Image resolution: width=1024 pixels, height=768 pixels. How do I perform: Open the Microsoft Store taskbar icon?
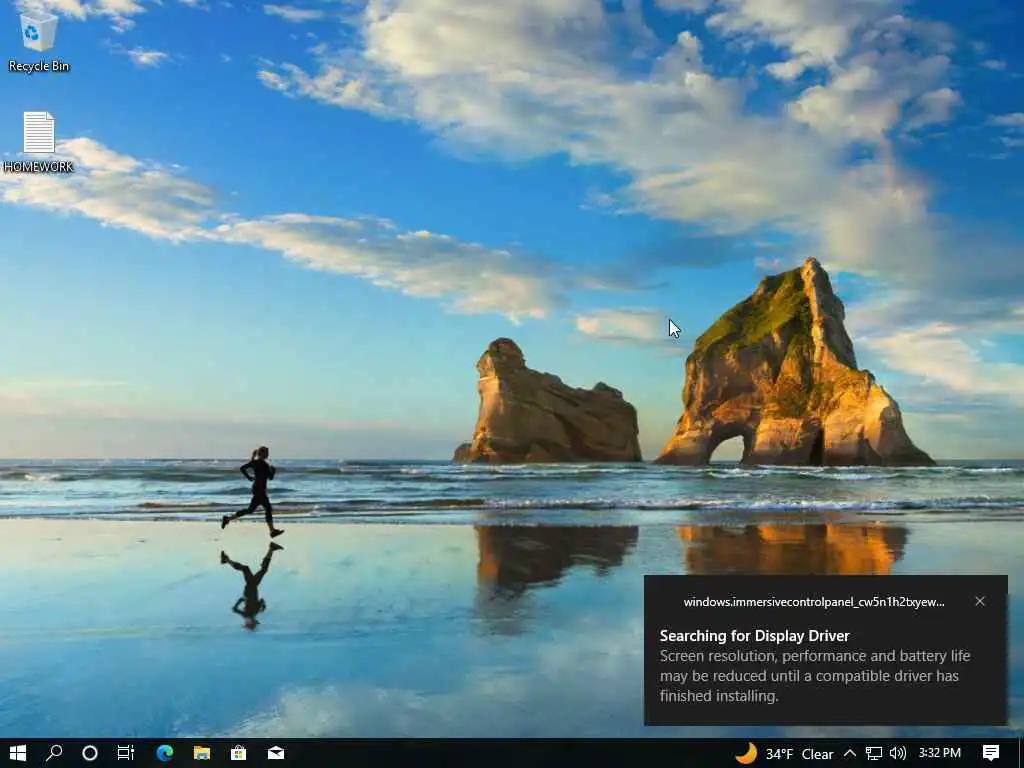[239, 753]
